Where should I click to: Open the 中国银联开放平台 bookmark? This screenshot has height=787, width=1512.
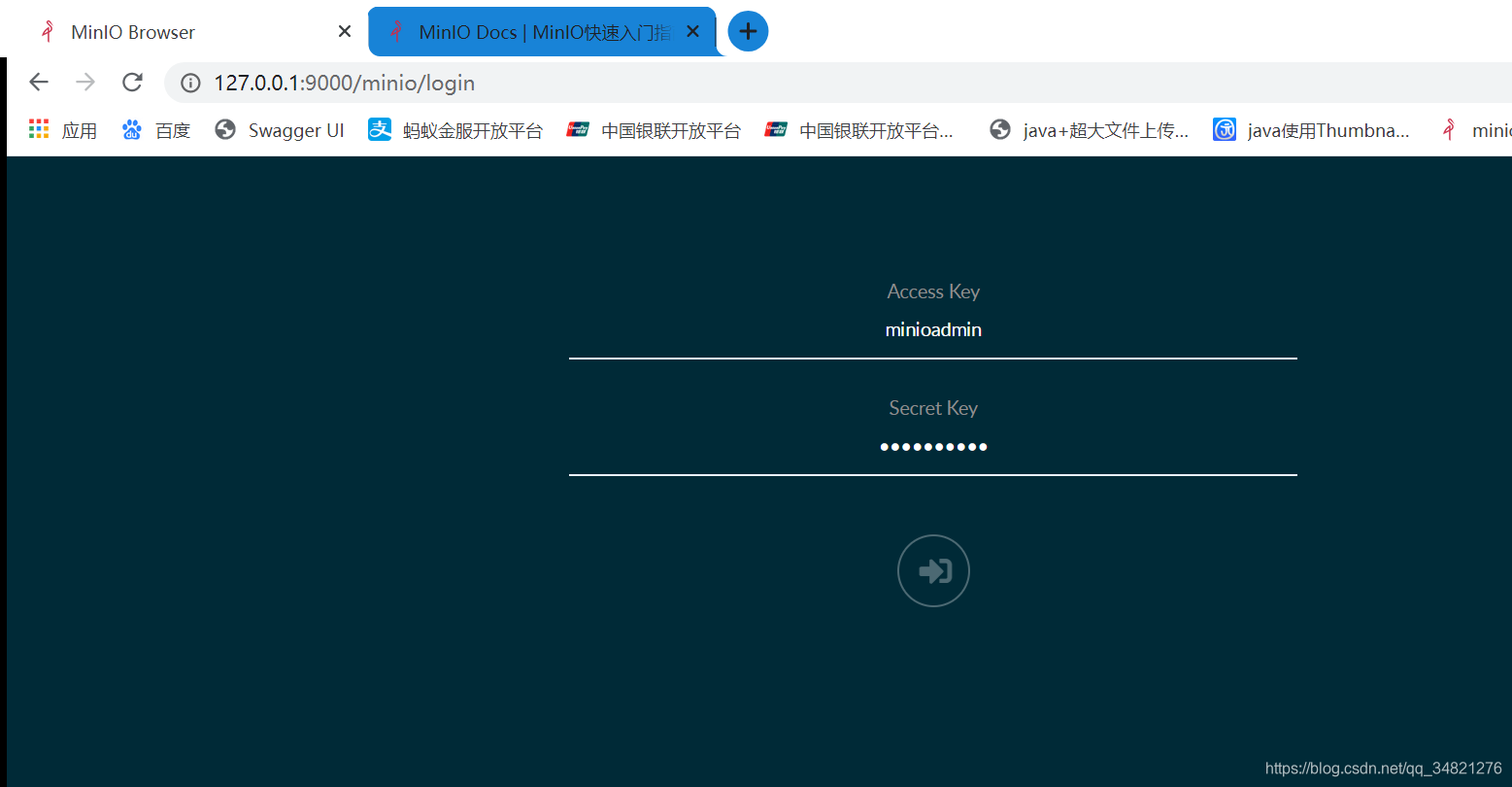654,130
